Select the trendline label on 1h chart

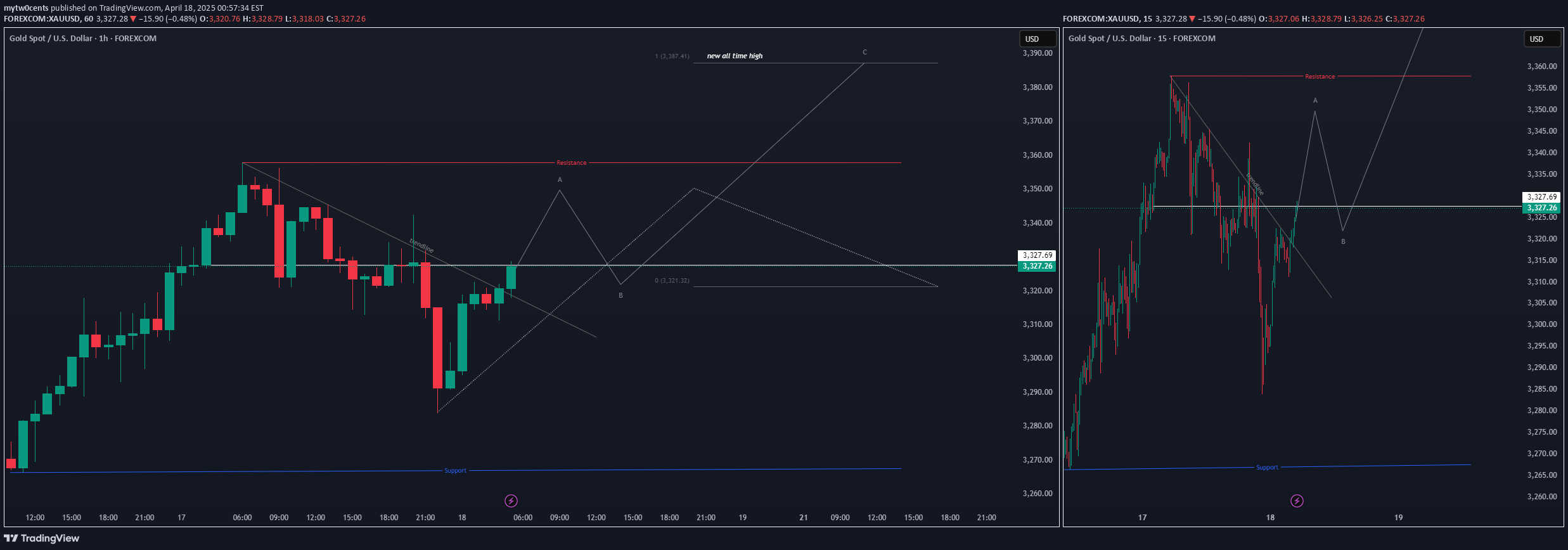tap(421, 245)
